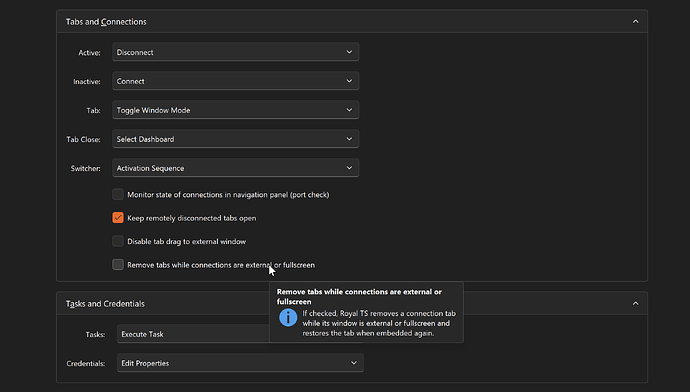Click the Inactive: field label

87,81
